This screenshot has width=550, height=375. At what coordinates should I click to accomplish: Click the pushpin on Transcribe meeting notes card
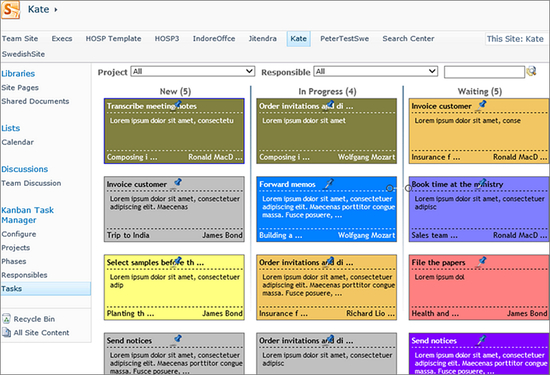point(177,104)
